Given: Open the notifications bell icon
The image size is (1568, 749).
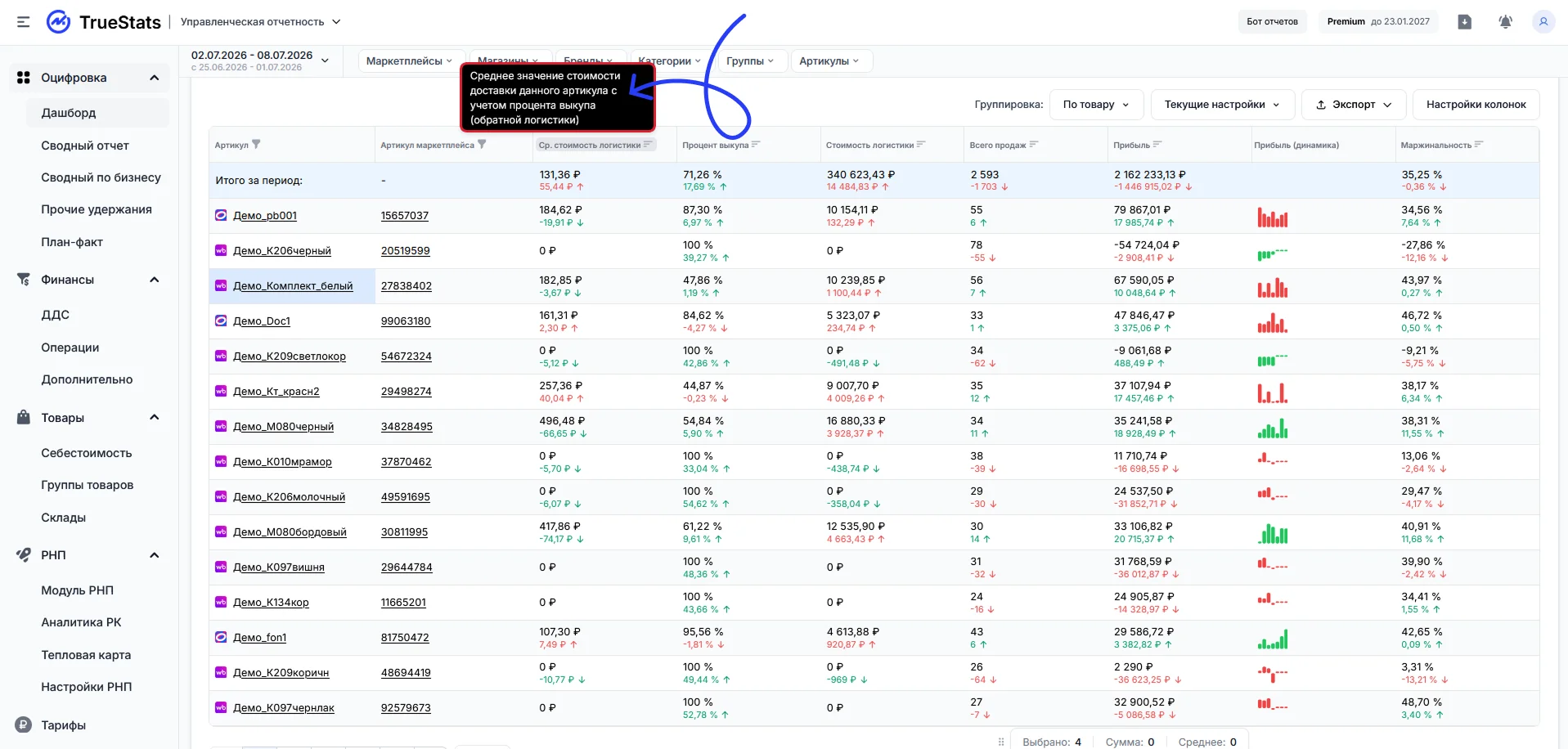Looking at the screenshot, I should pyautogui.click(x=1505, y=22).
